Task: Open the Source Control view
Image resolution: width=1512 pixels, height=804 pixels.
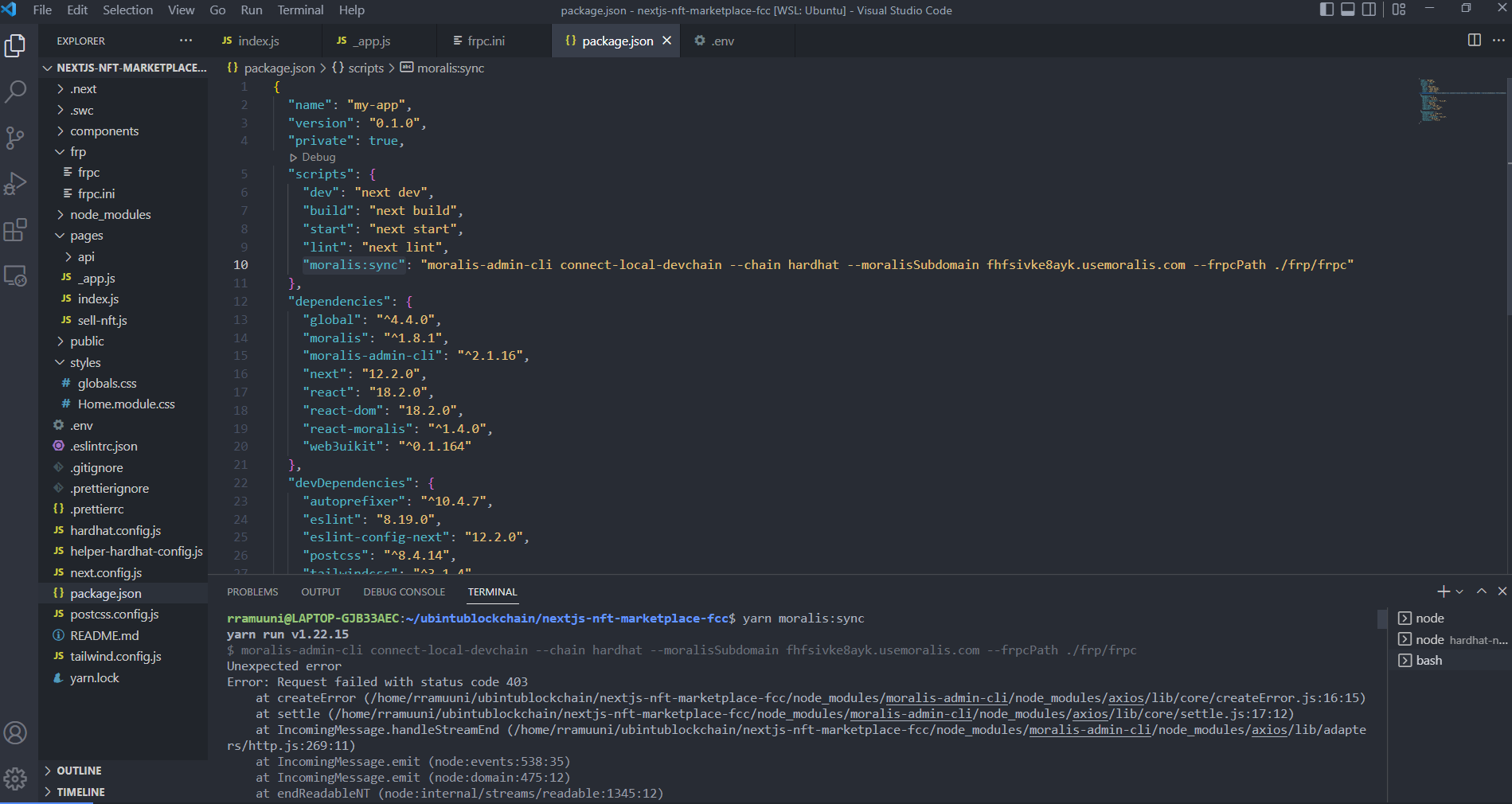Action: click(15, 138)
